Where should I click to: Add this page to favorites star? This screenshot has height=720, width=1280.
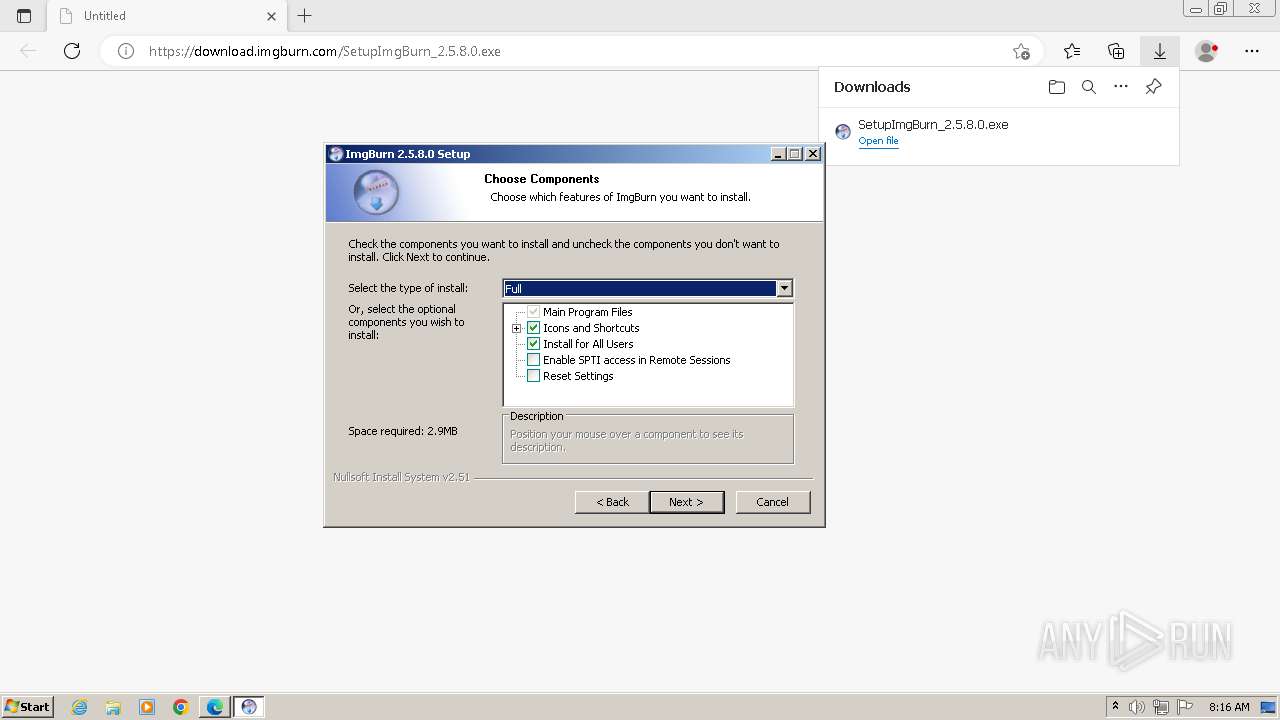[1021, 51]
